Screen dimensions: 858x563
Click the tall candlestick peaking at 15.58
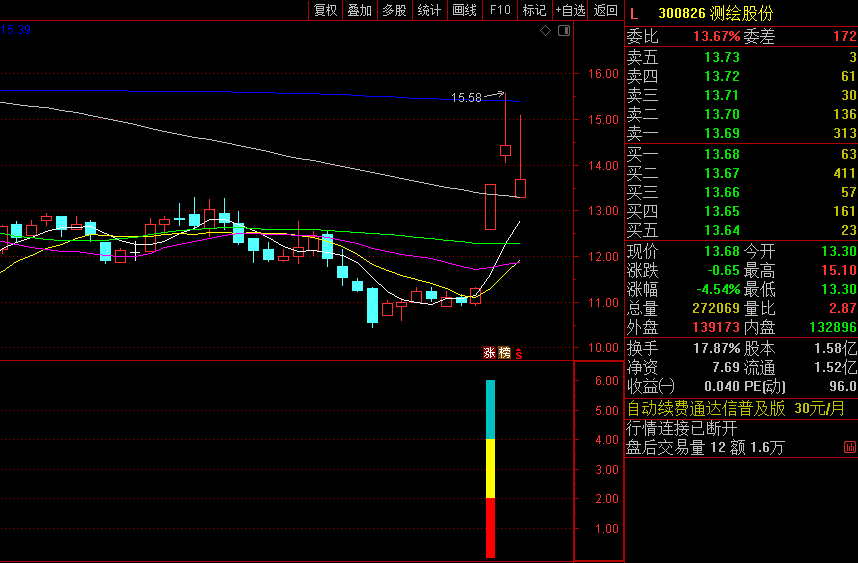tap(506, 150)
